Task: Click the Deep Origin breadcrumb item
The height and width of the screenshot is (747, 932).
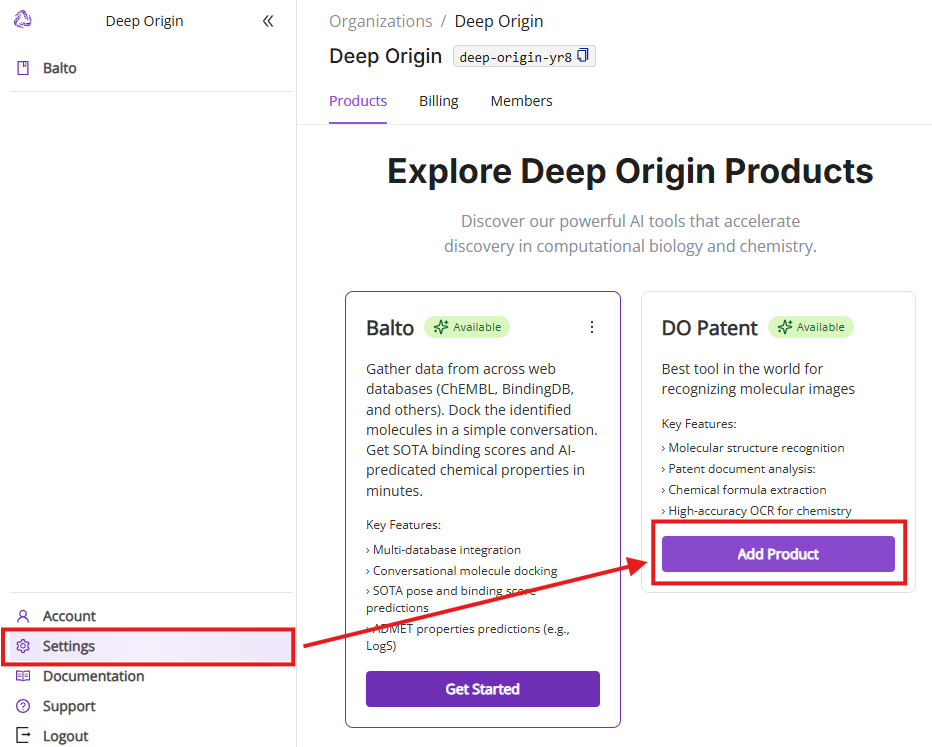Action: click(499, 21)
